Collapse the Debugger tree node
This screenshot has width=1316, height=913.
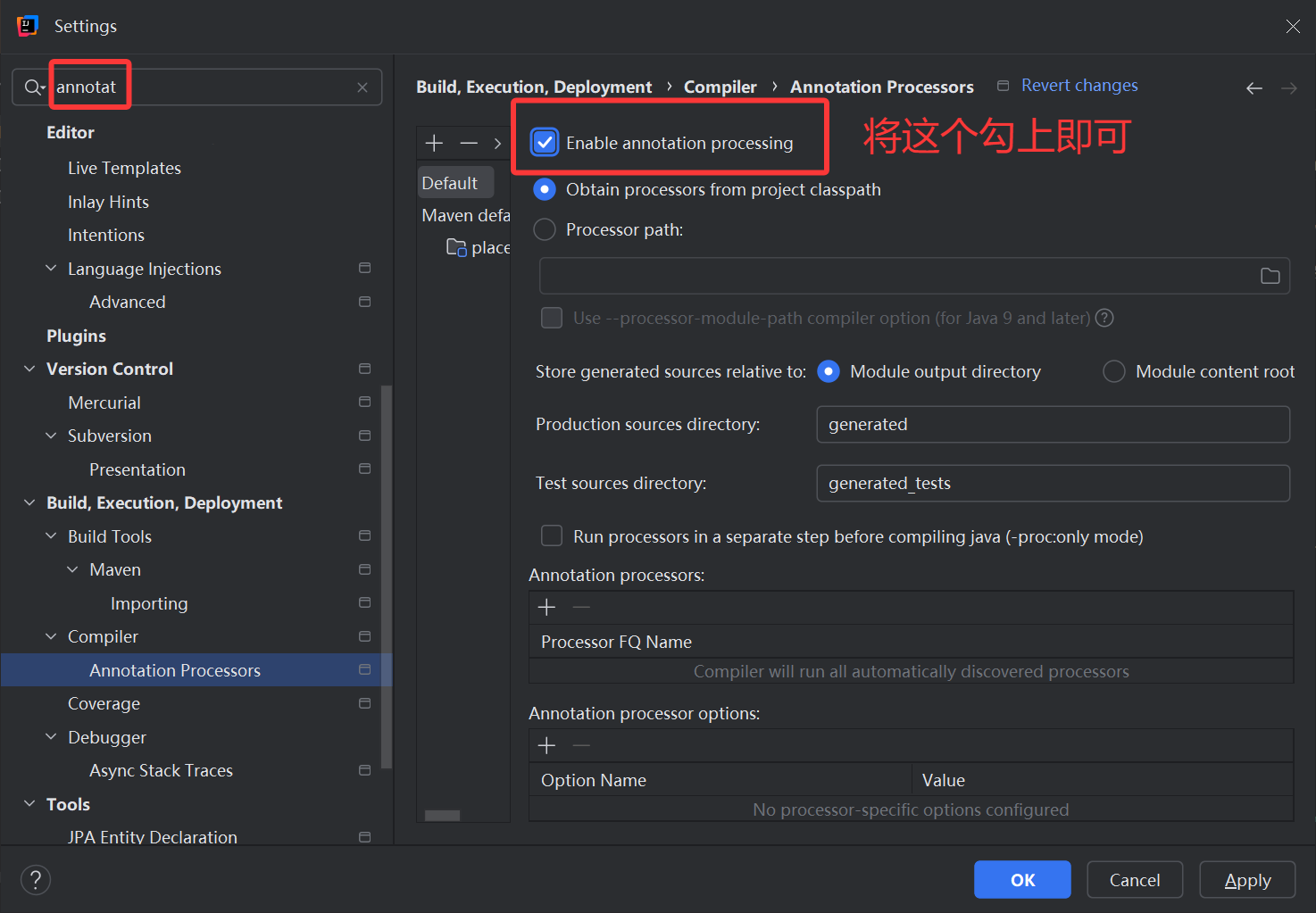tap(51, 737)
